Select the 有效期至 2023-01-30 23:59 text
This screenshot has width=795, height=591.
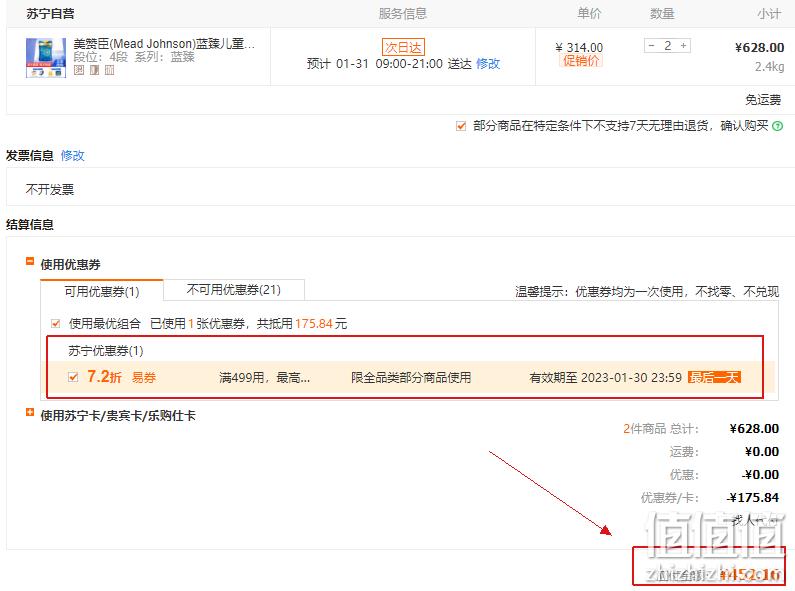[x=605, y=378]
